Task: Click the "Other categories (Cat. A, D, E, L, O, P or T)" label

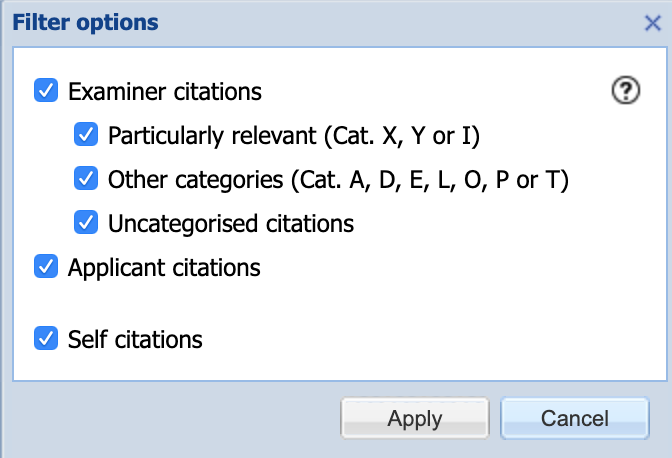Action: (x=338, y=180)
